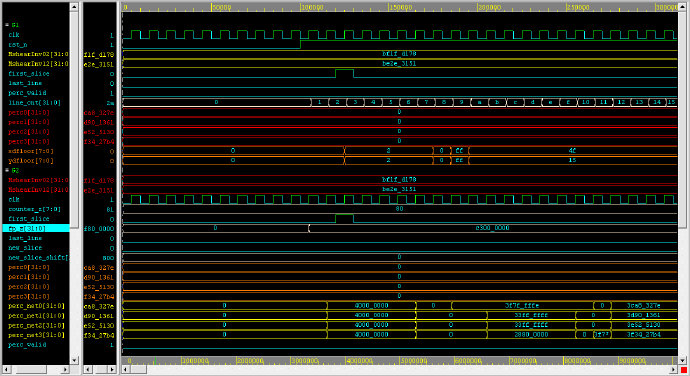690x376 pixels.
Task: Click waveform horizontal scroll-left arrow
Action: pos(126,369)
